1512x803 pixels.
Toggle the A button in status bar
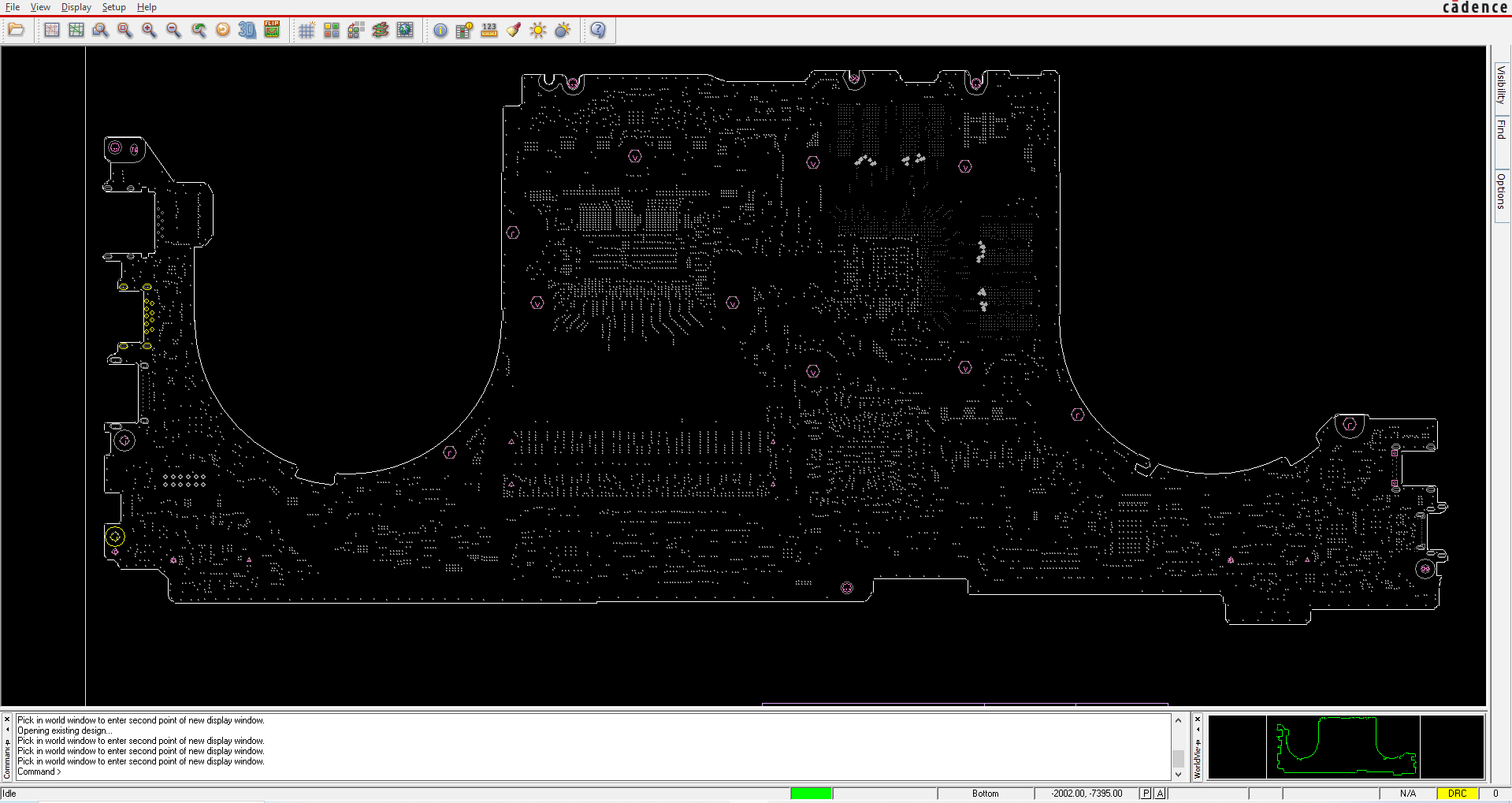(x=1160, y=794)
